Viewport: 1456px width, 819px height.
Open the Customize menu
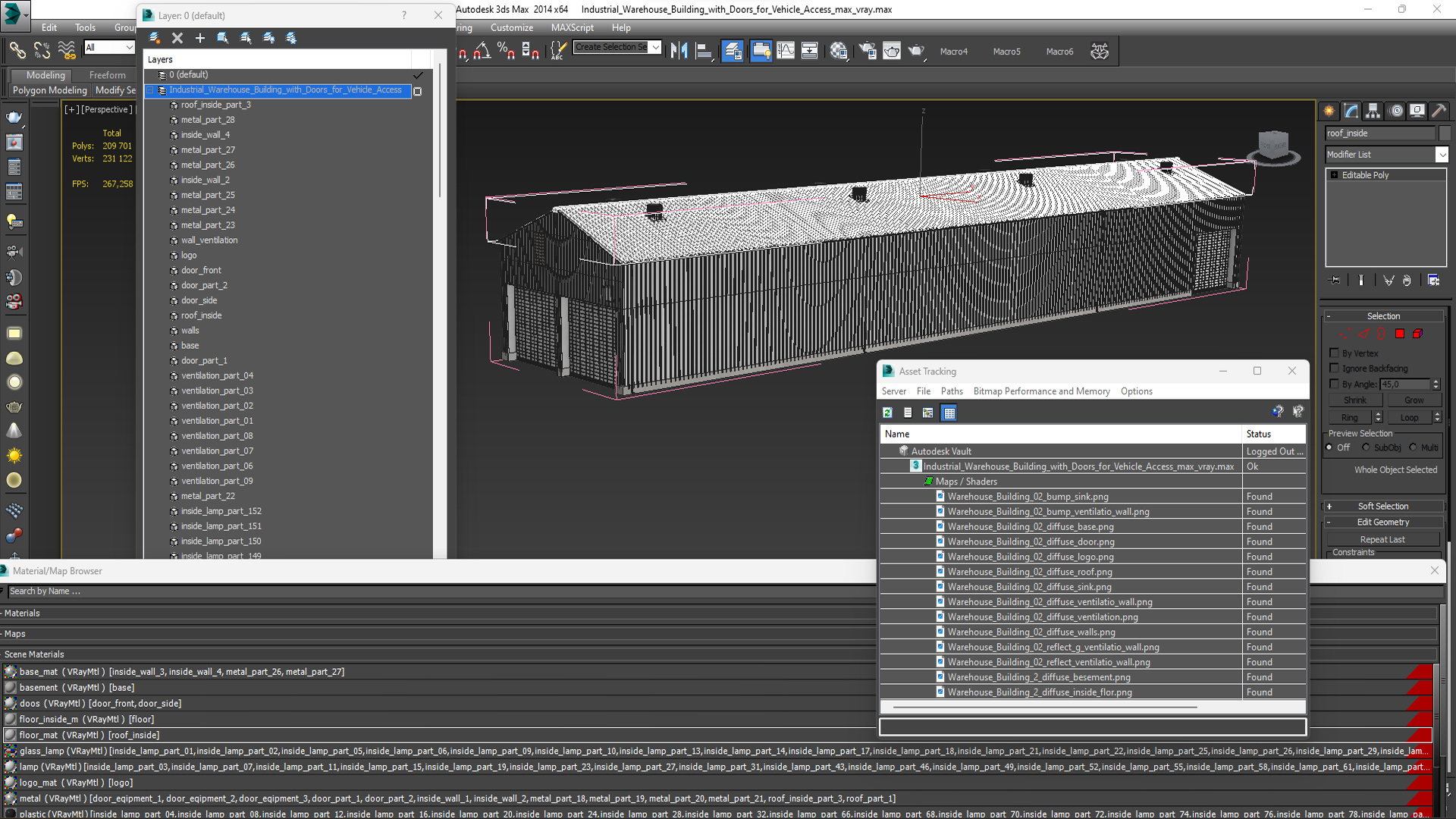coord(512,27)
